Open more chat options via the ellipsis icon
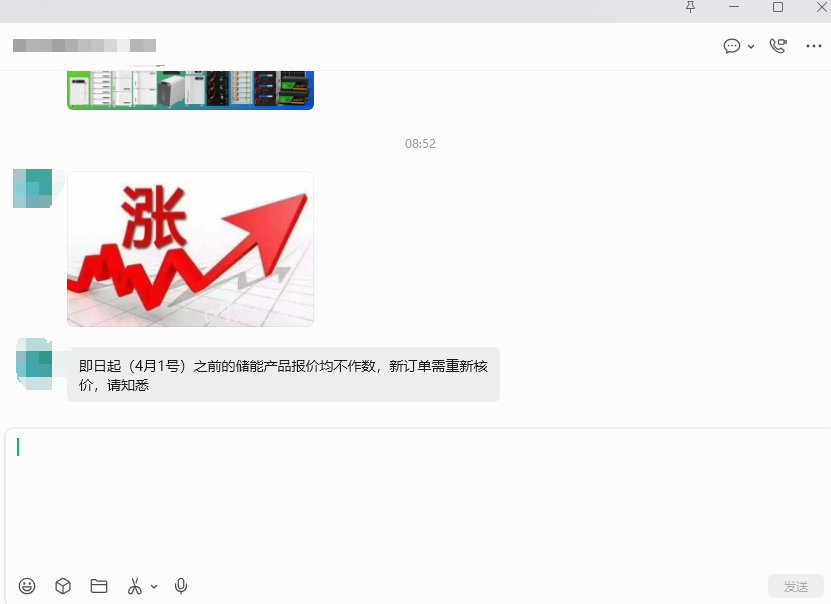The width and height of the screenshot is (831, 604). tap(815, 45)
